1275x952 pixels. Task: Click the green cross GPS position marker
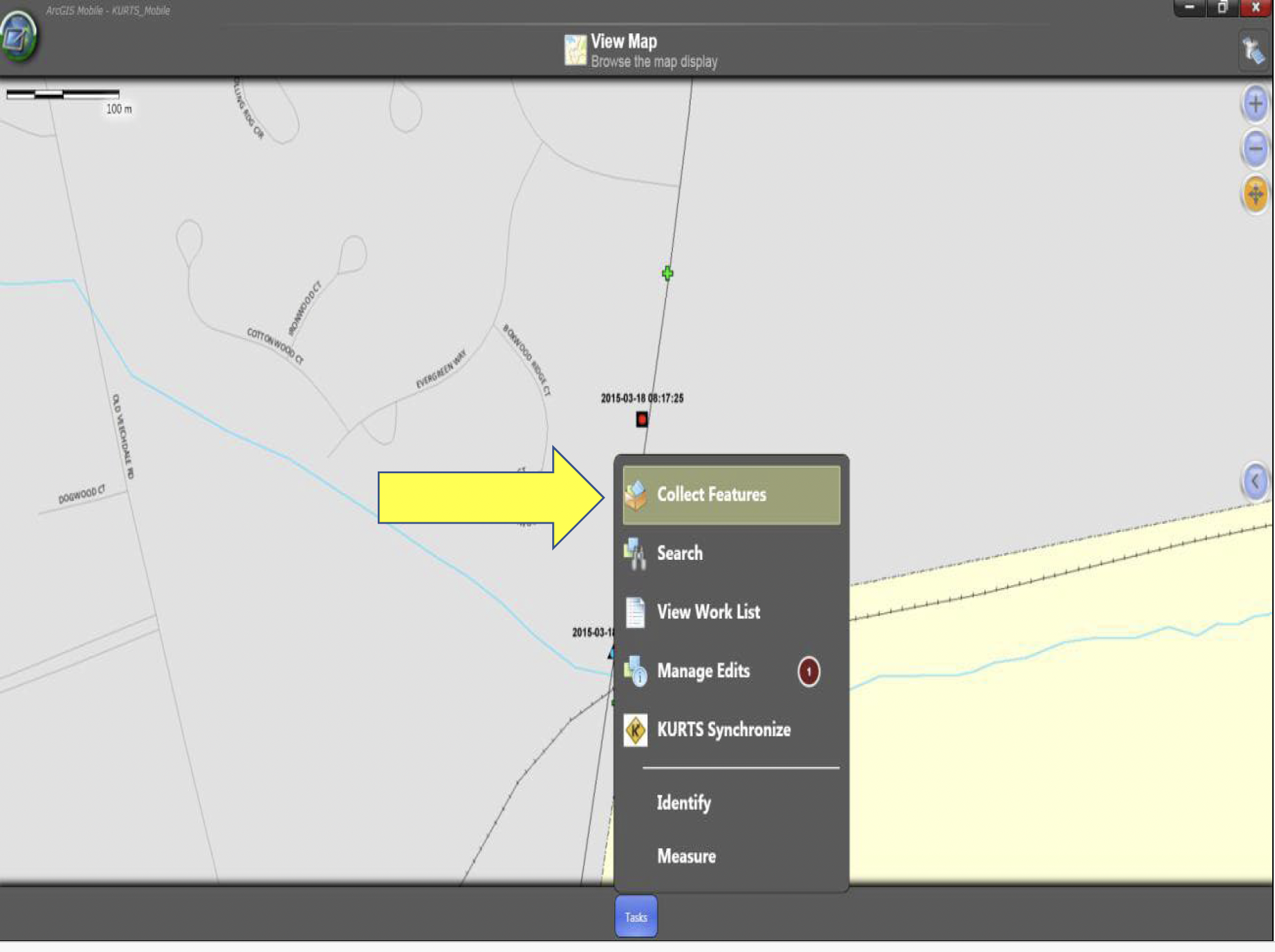coord(667,273)
